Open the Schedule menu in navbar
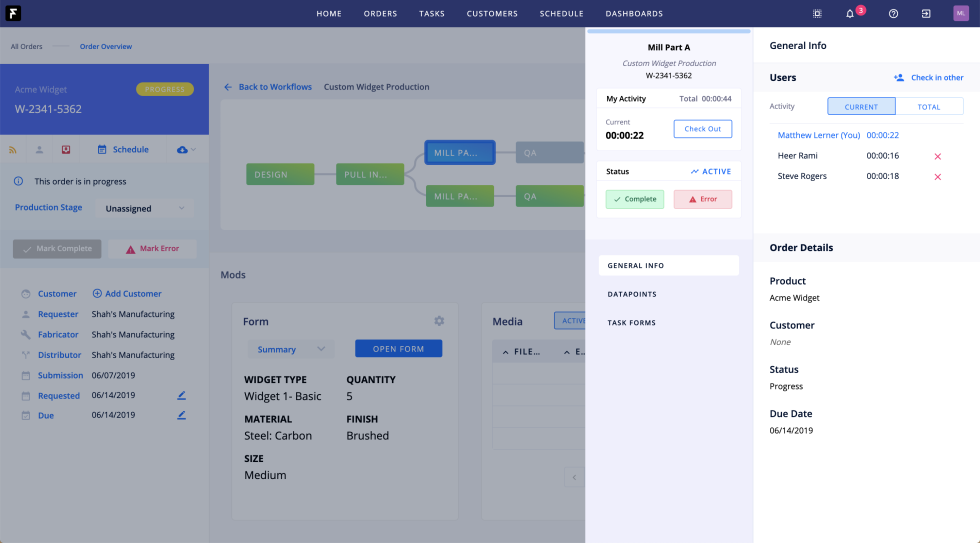The image size is (980, 543). tap(561, 14)
